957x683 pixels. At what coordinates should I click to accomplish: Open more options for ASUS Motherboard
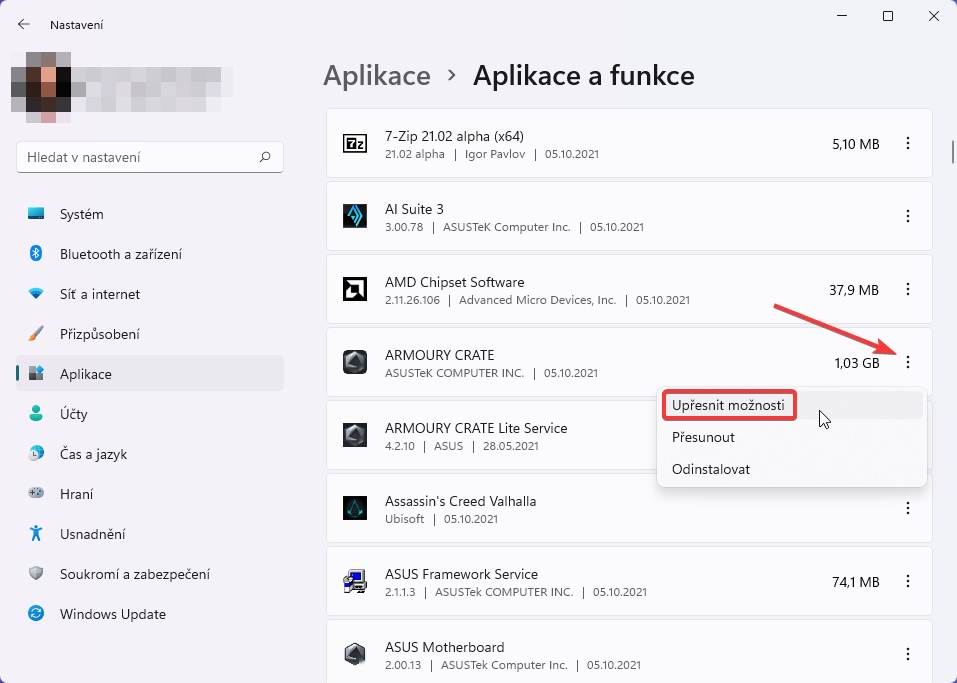[908, 654]
